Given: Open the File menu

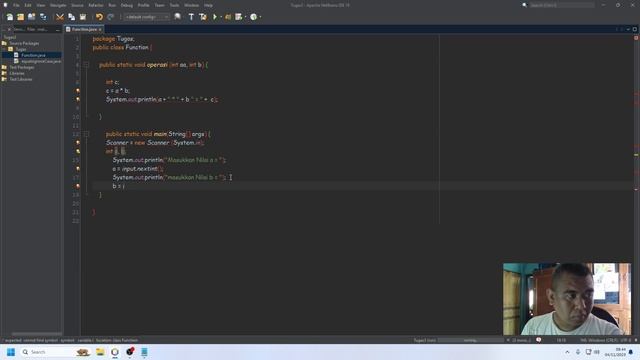Looking at the screenshot, I should pos(16,5).
